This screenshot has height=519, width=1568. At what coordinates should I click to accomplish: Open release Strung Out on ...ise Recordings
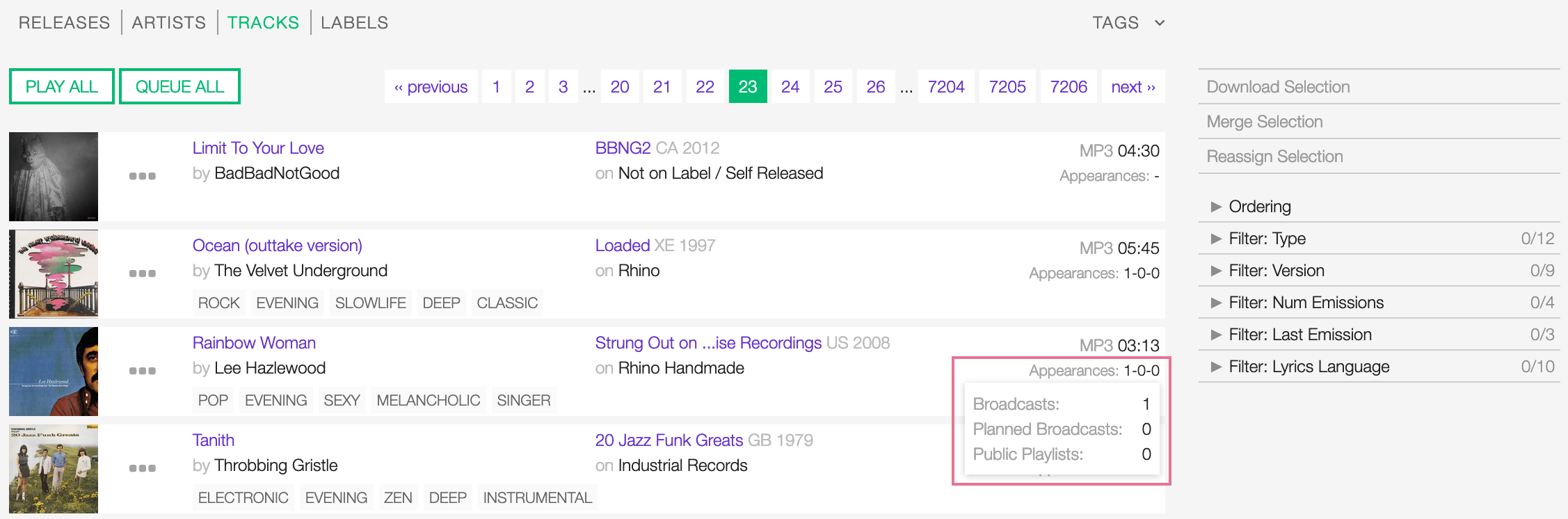[x=708, y=343]
